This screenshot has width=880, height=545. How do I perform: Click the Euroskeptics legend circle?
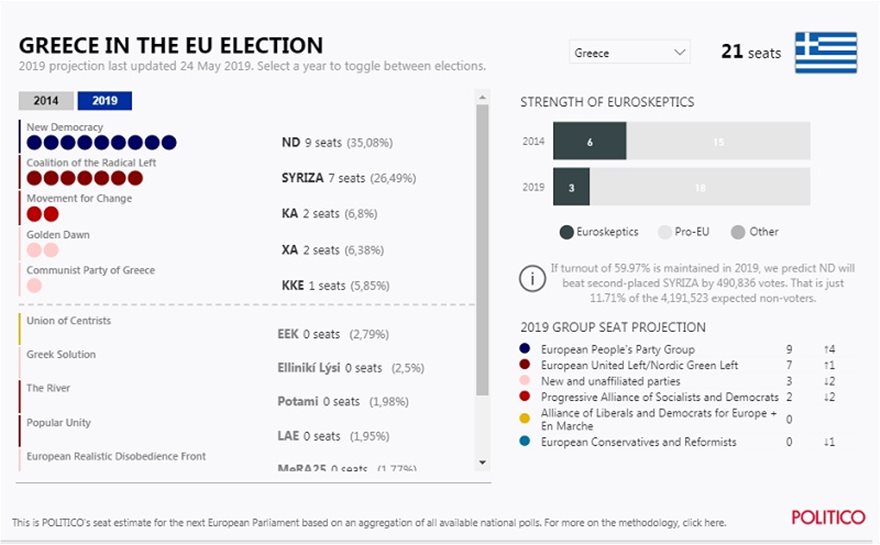pyautogui.click(x=567, y=232)
